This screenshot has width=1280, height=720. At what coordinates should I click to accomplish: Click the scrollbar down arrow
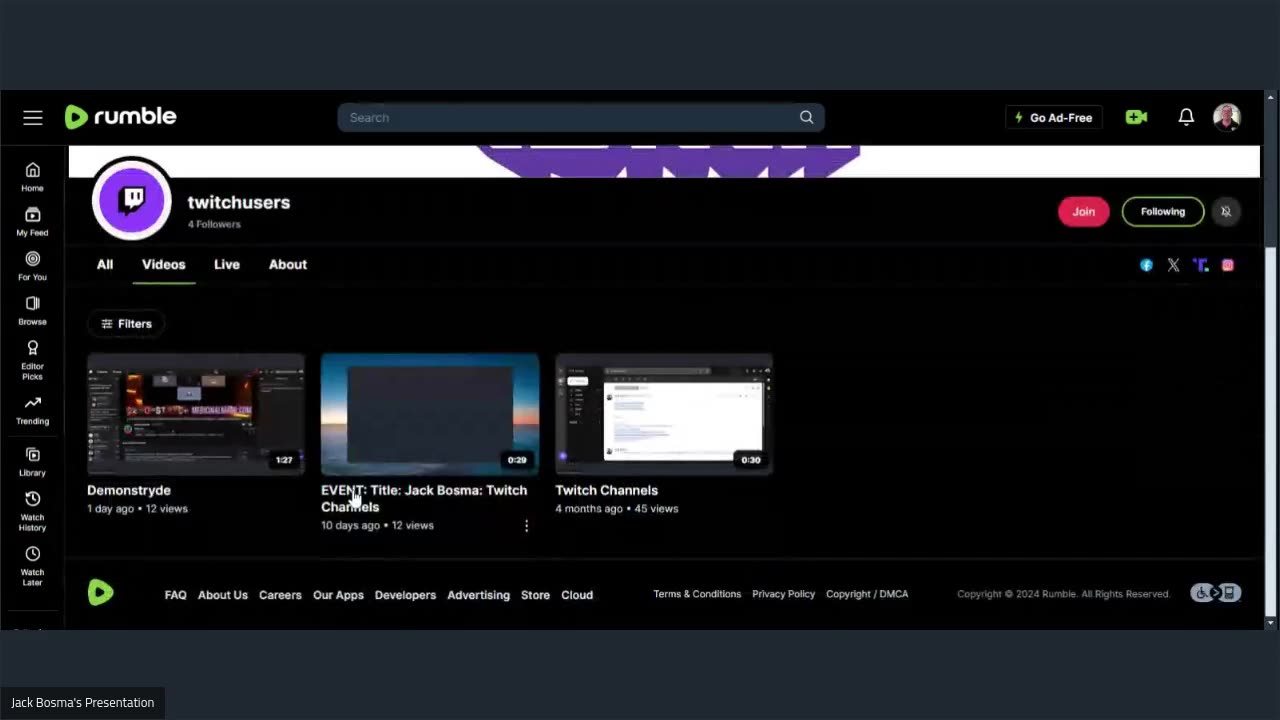(1270, 623)
